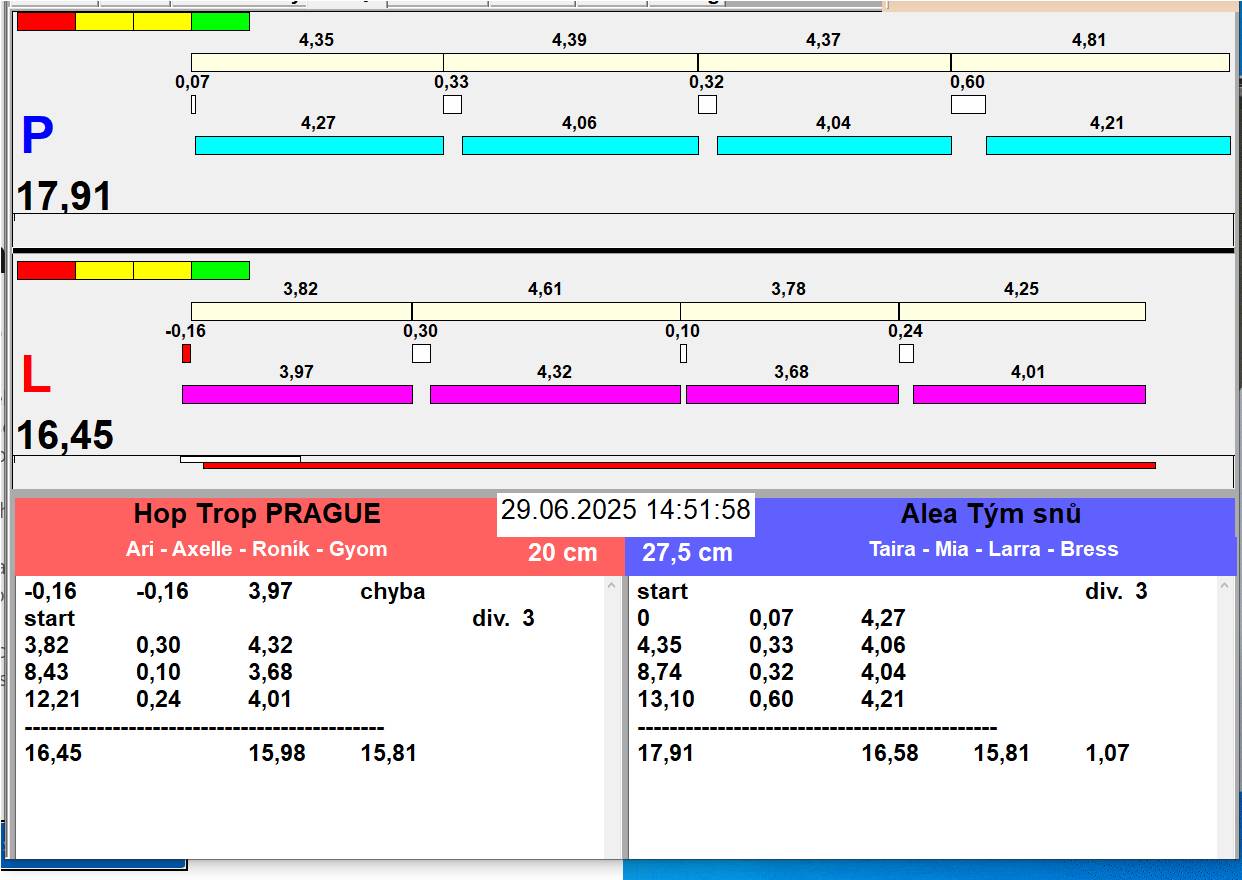Viewport: 1242px width, 880px height.
Task: Click 13,10 in the right results list
Action: point(666,699)
